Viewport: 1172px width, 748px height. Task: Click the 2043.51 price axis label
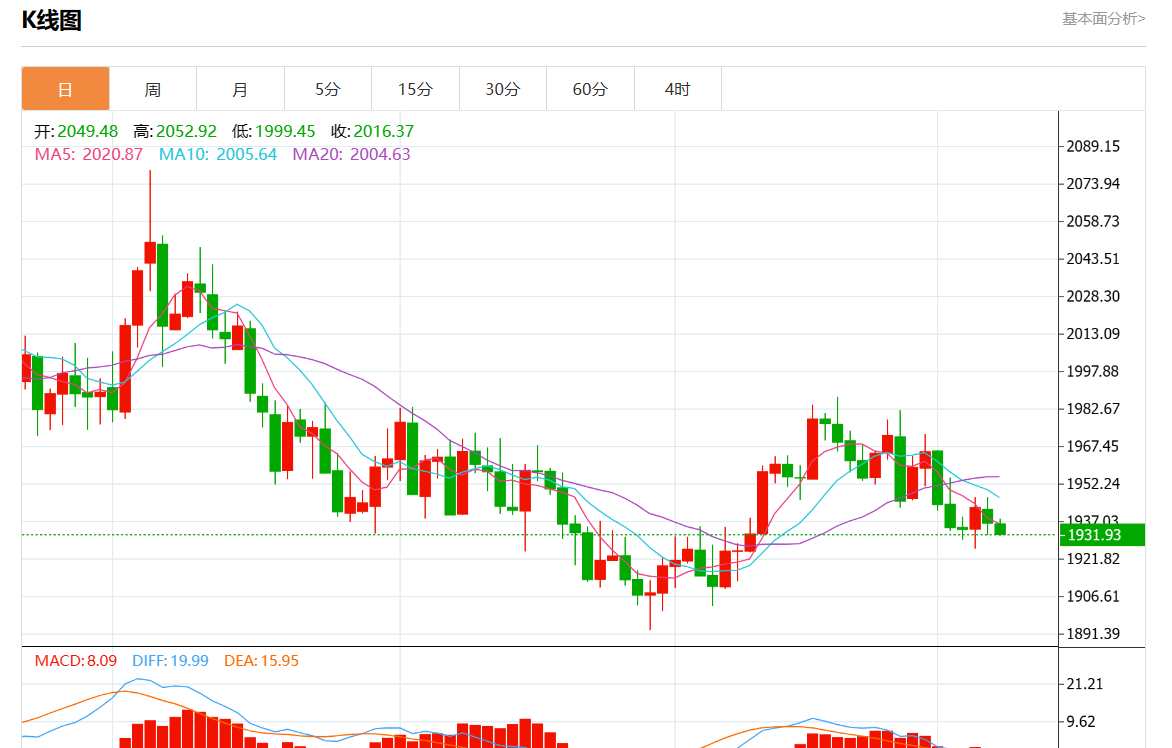pyautogui.click(x=1093, y=259)
